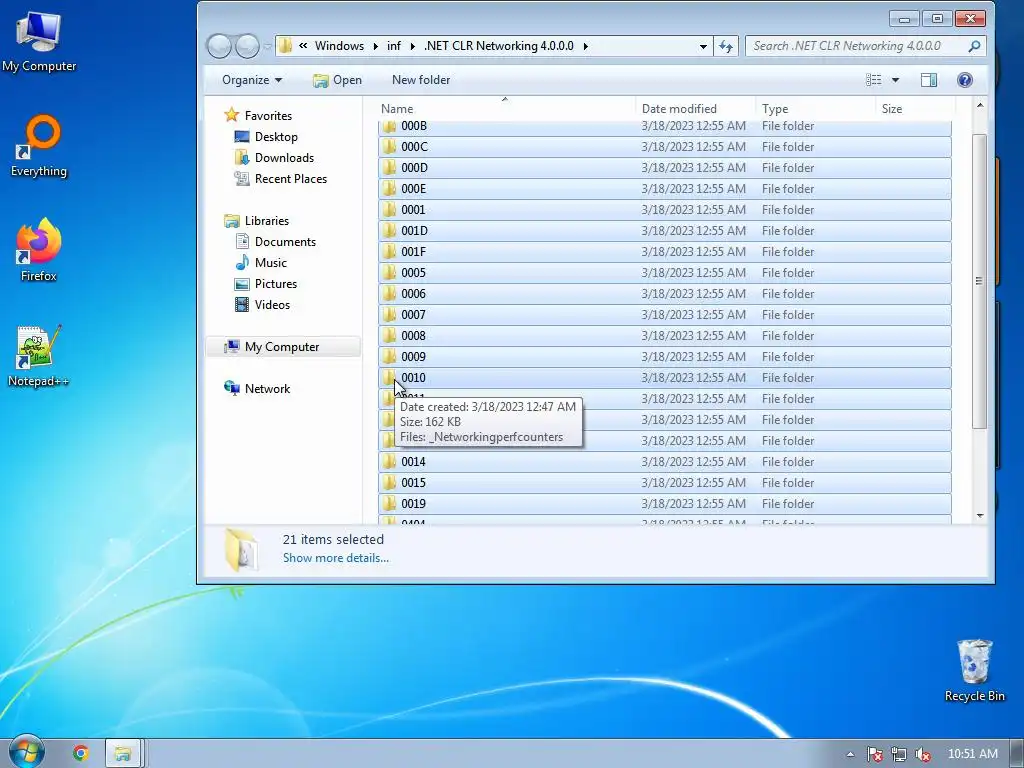This screenshot has height=768, width=1024.
Task: Click the search magnifier icon
Action: (974, 46)
